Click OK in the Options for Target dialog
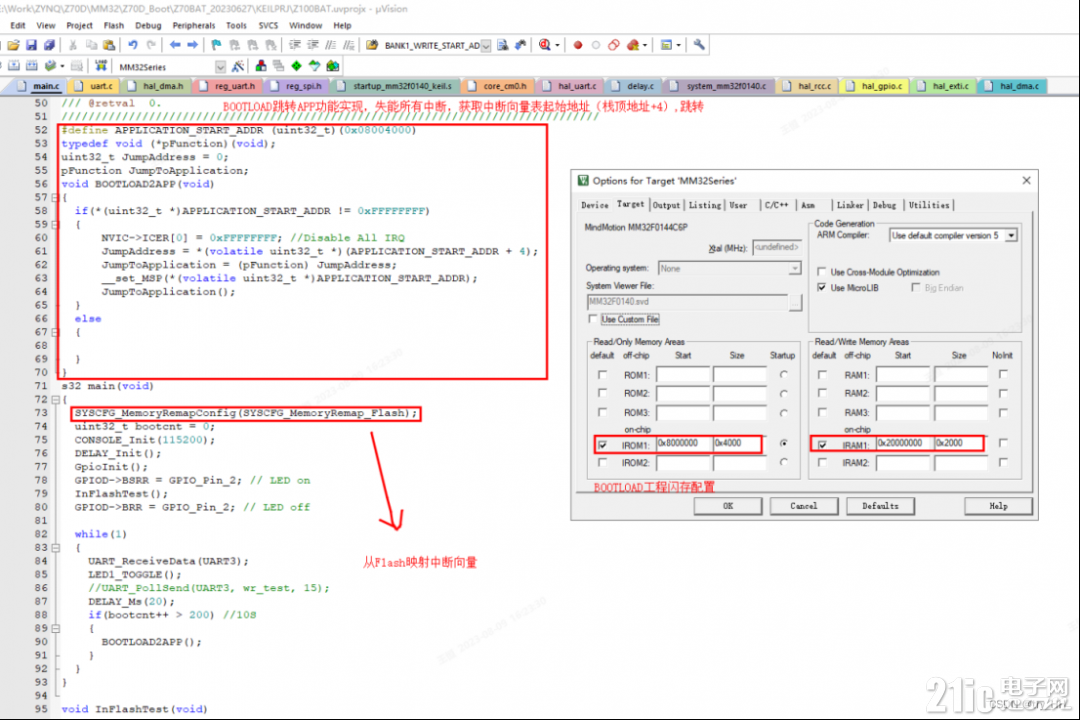This screenshot has height=720, width=1080. click(728, 506)
